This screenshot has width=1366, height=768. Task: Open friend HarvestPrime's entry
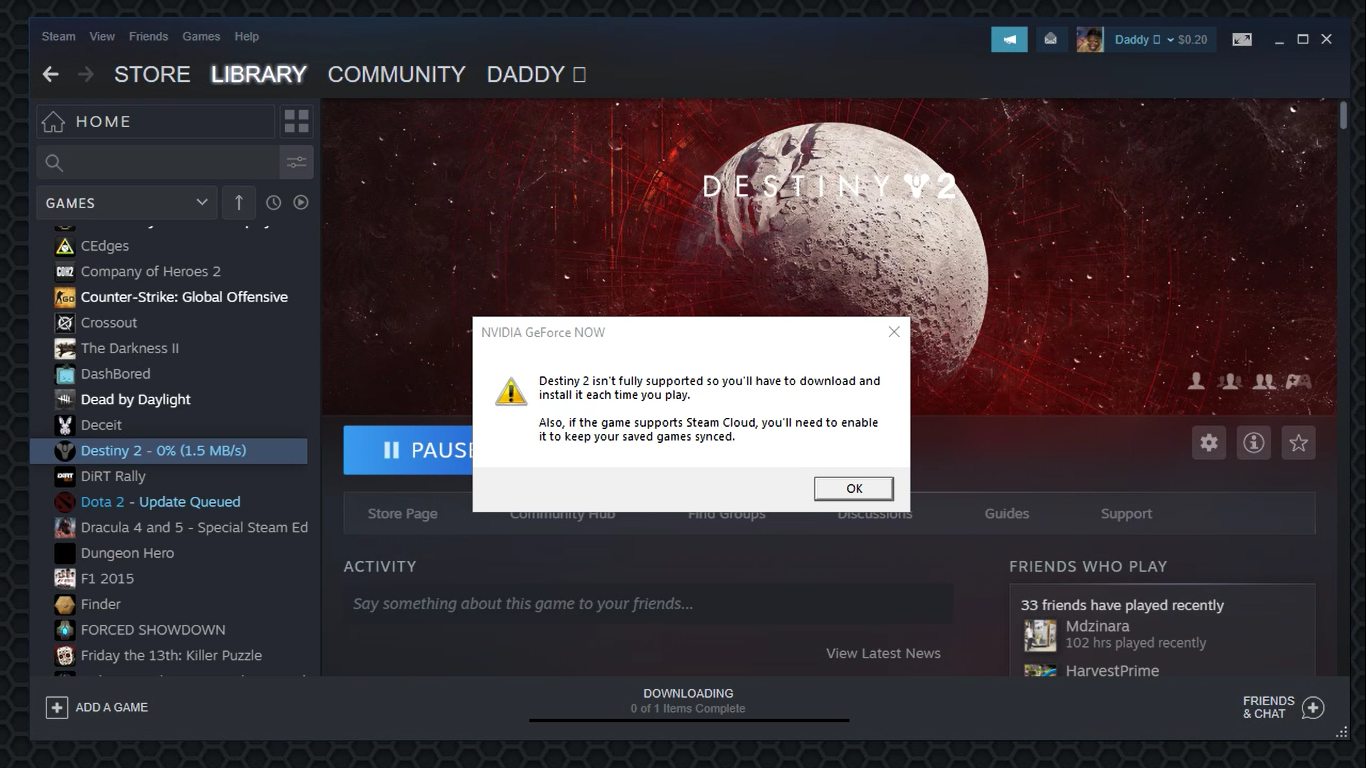(x=1162, y=670)
